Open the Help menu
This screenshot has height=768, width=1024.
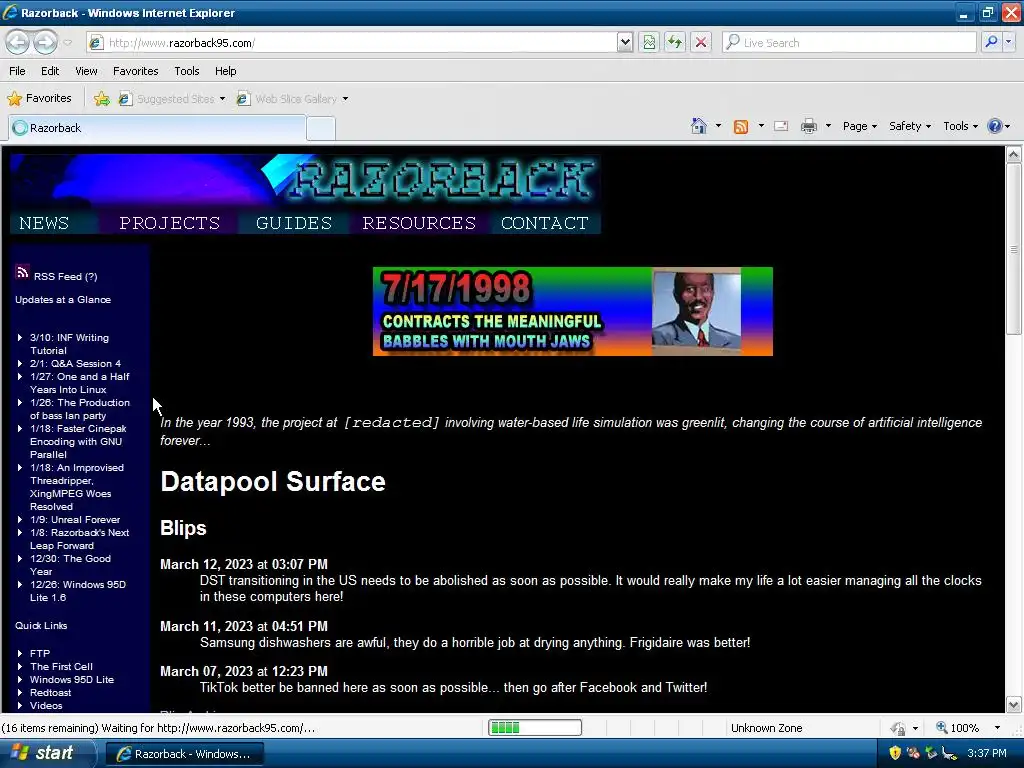tap(225, 71)
